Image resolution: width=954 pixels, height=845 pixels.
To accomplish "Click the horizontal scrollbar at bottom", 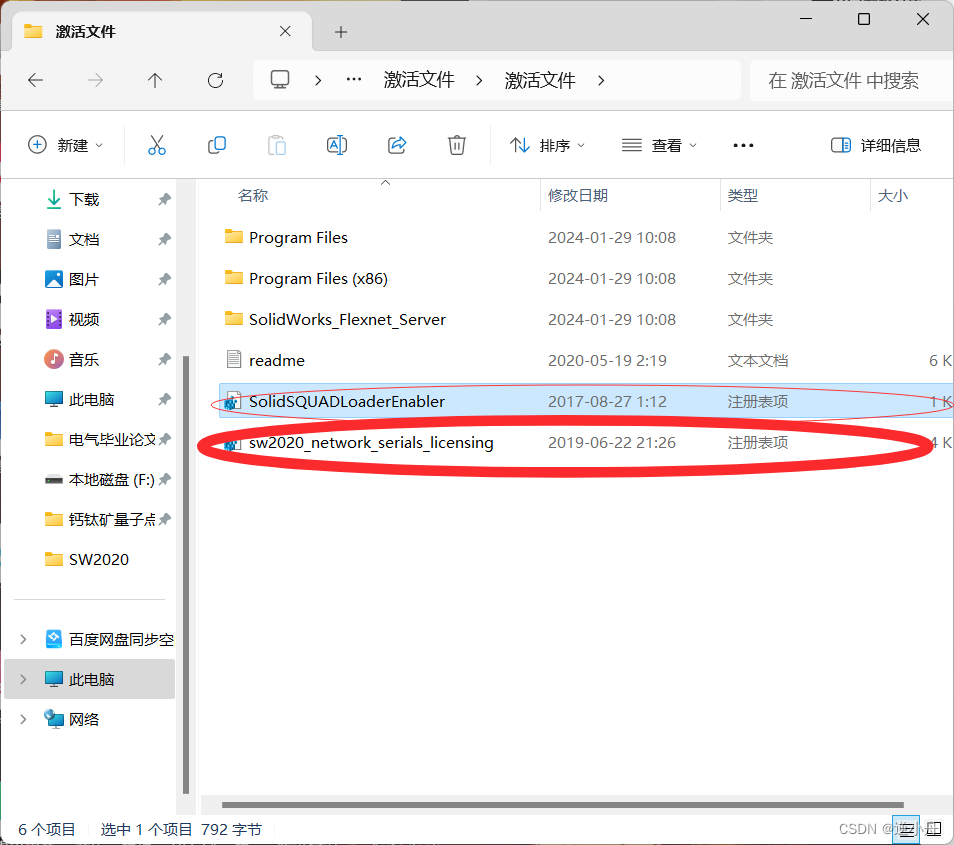I will (x=563, y=805).
